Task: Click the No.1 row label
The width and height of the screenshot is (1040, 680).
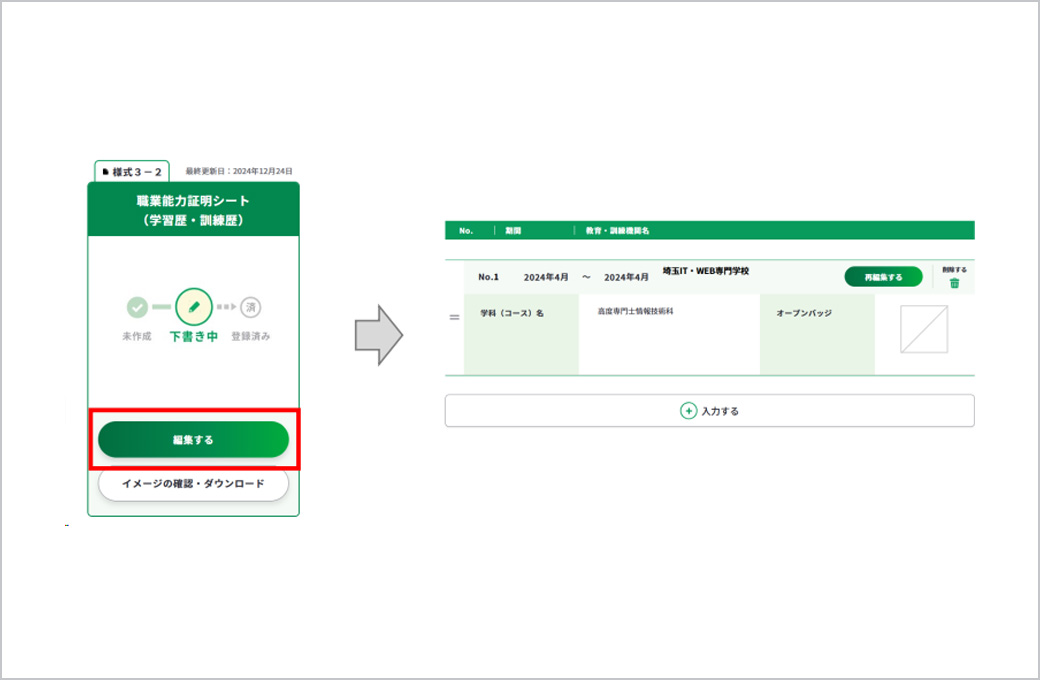Action: (488, 277)
